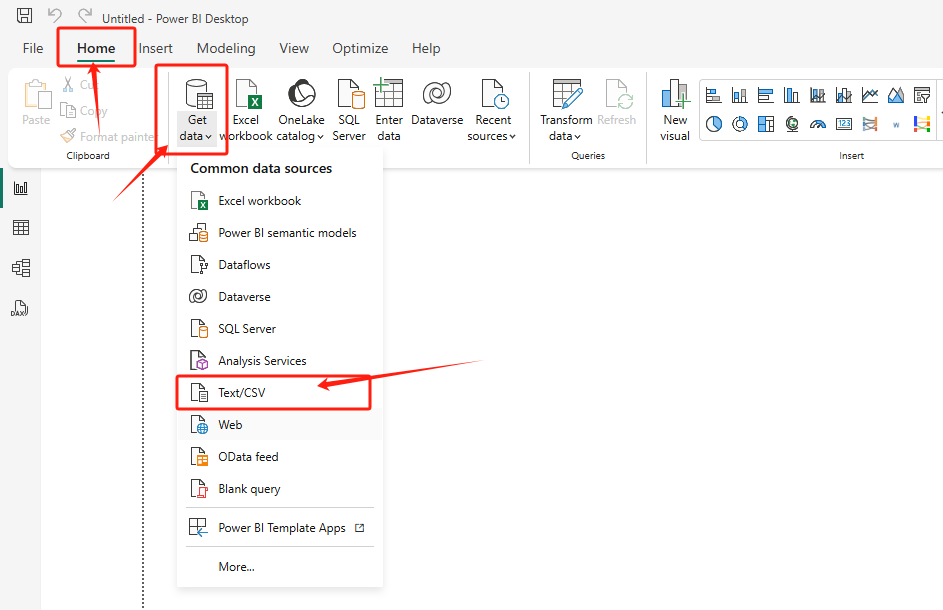
Task: Select Dataverse in the Common data sources list
Action: 280,297
